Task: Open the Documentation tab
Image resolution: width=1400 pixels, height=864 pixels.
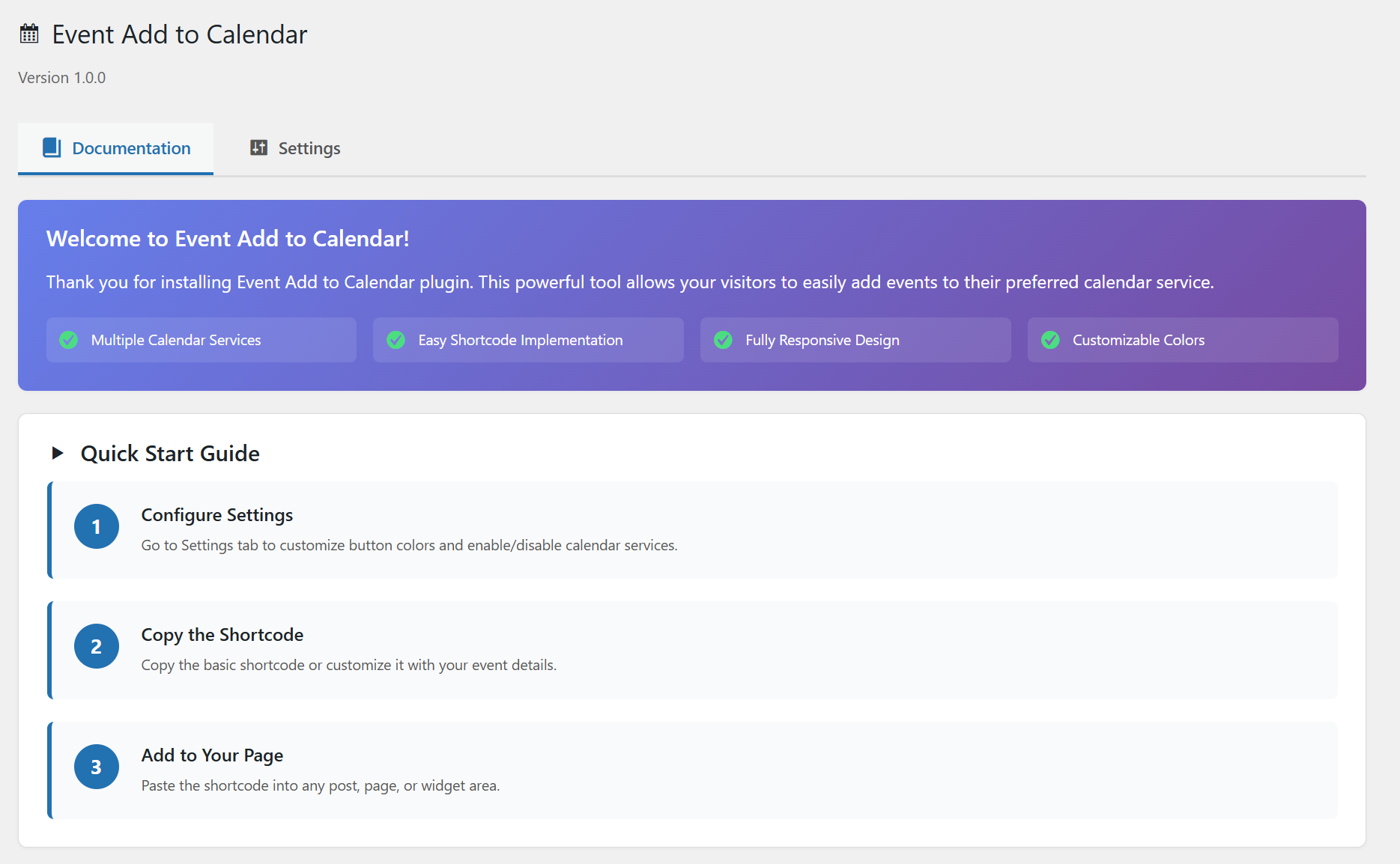Action: (x=131, y=148)
